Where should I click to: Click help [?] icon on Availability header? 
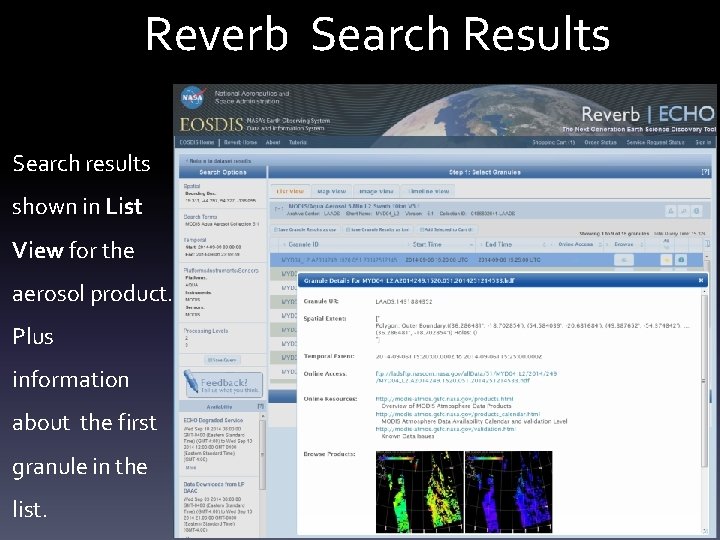point(261,406)
